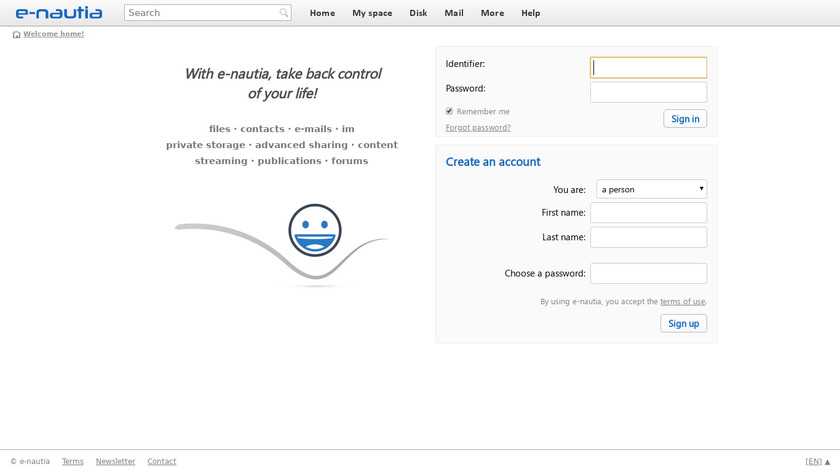The height and width of the screenshot is (472, 840).
Task: Click the sign-in Password field
Action: pos(648,92)
